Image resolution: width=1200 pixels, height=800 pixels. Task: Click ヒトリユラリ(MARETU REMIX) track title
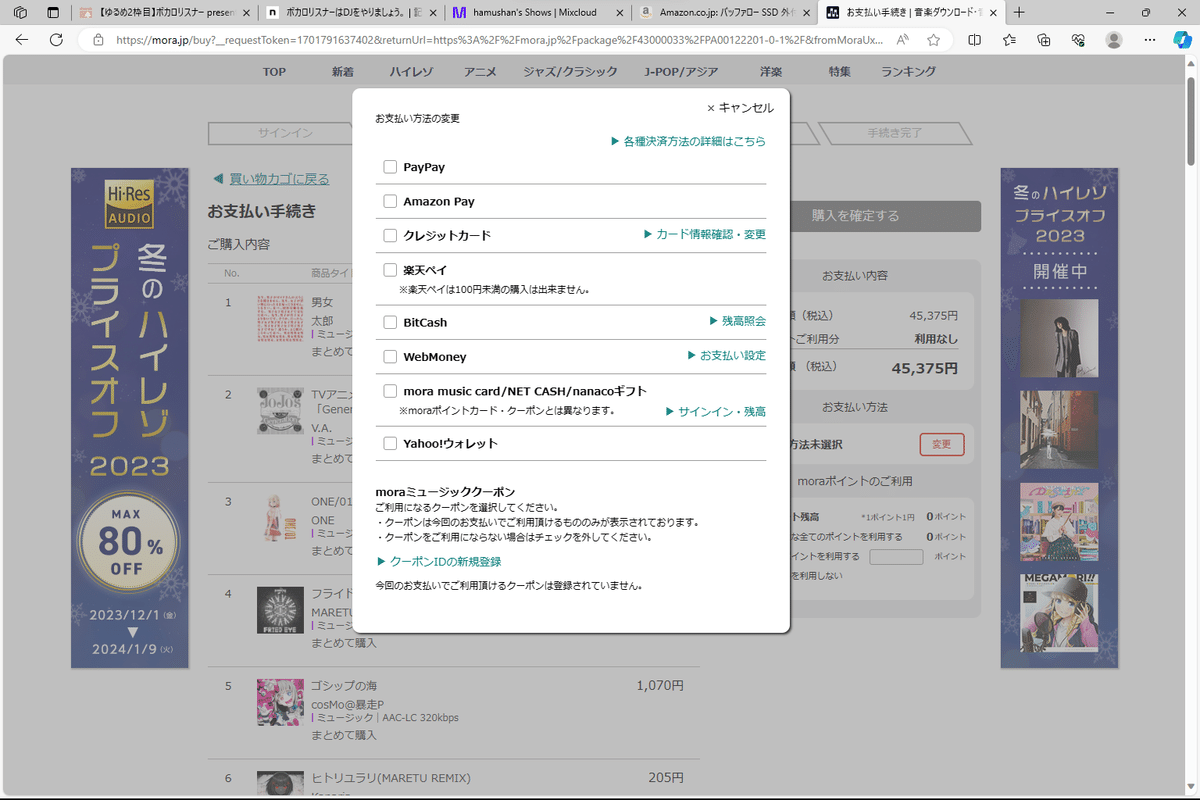click(x=391, y=778)
